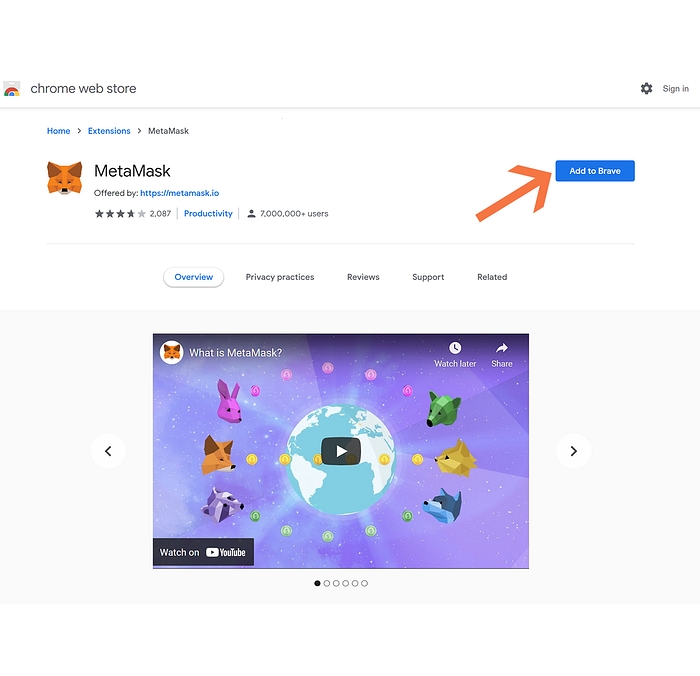
Task: Click the Chrome Web Store logo
Action: point(12,88)
